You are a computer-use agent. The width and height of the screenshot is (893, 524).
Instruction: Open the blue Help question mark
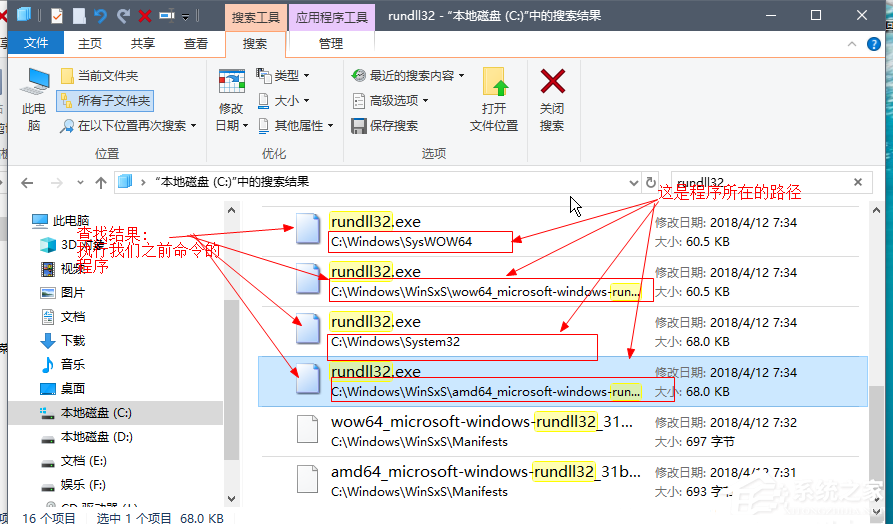pyautogui.click(x=874, y=44)
